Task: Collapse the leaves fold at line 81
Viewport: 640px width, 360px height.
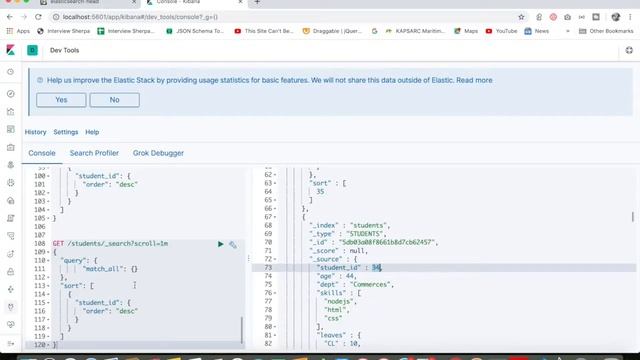Action: pos(275,335)
